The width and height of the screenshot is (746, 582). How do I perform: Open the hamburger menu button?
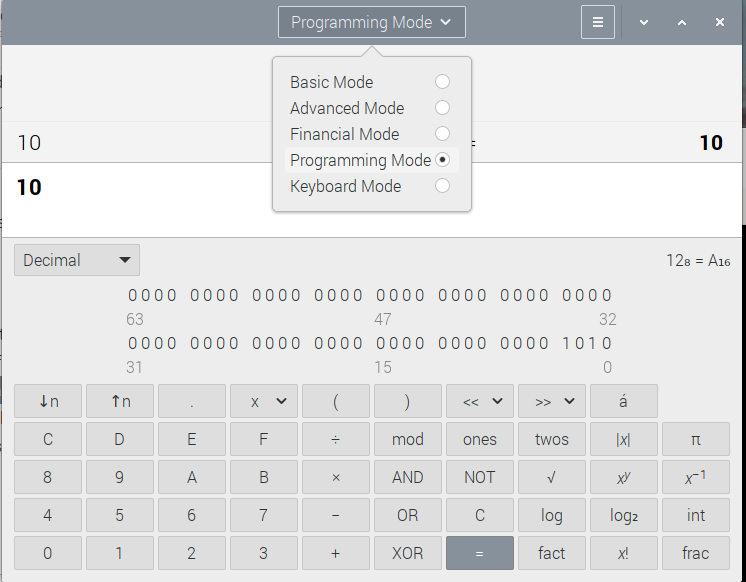[x=597, y=22]
